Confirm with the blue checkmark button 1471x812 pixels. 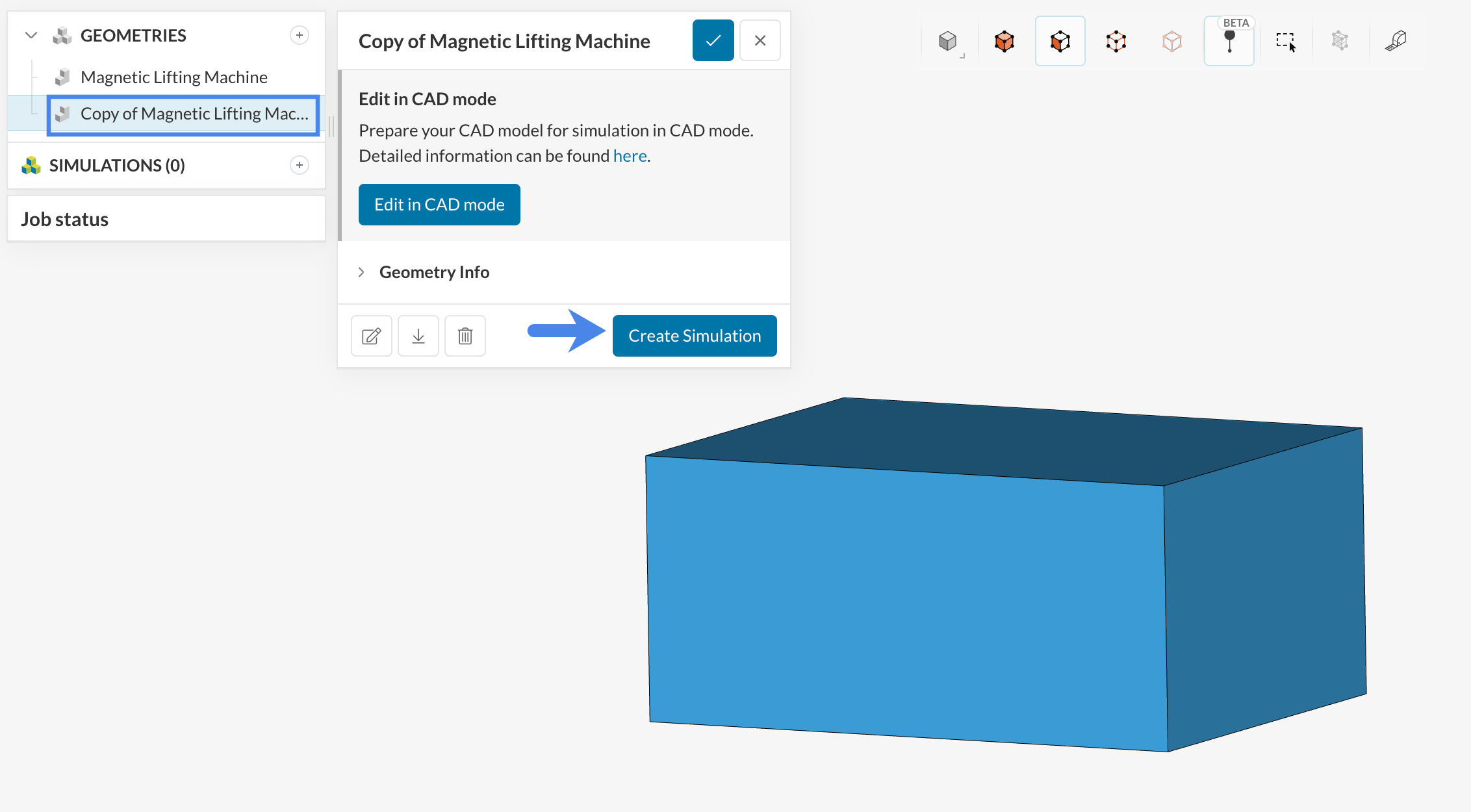[713, 40]
